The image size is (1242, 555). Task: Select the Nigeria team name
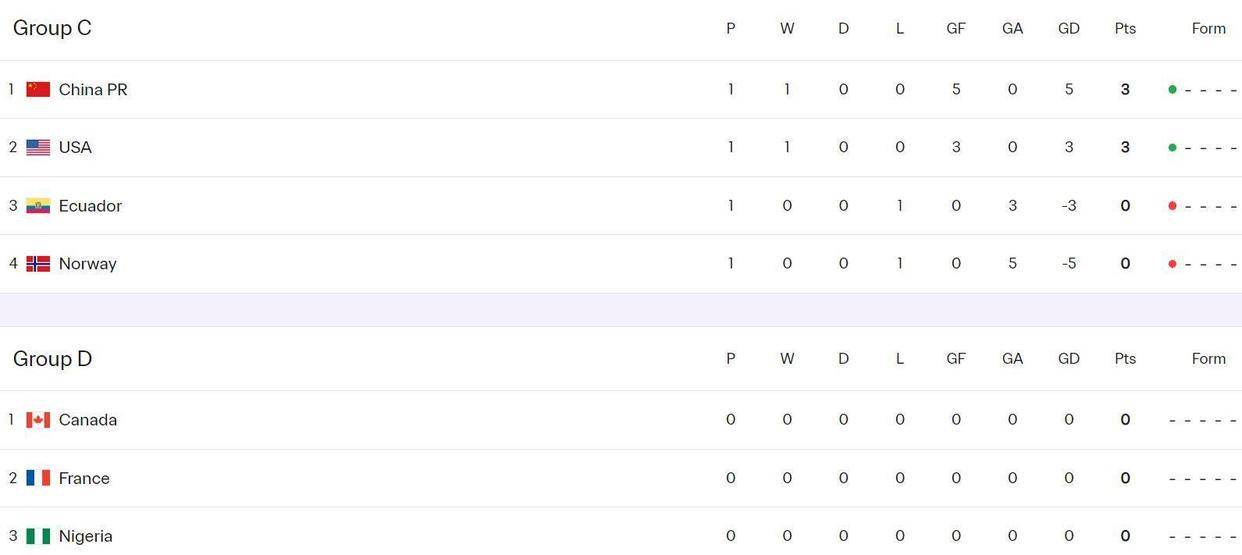(x=86, y=536)
